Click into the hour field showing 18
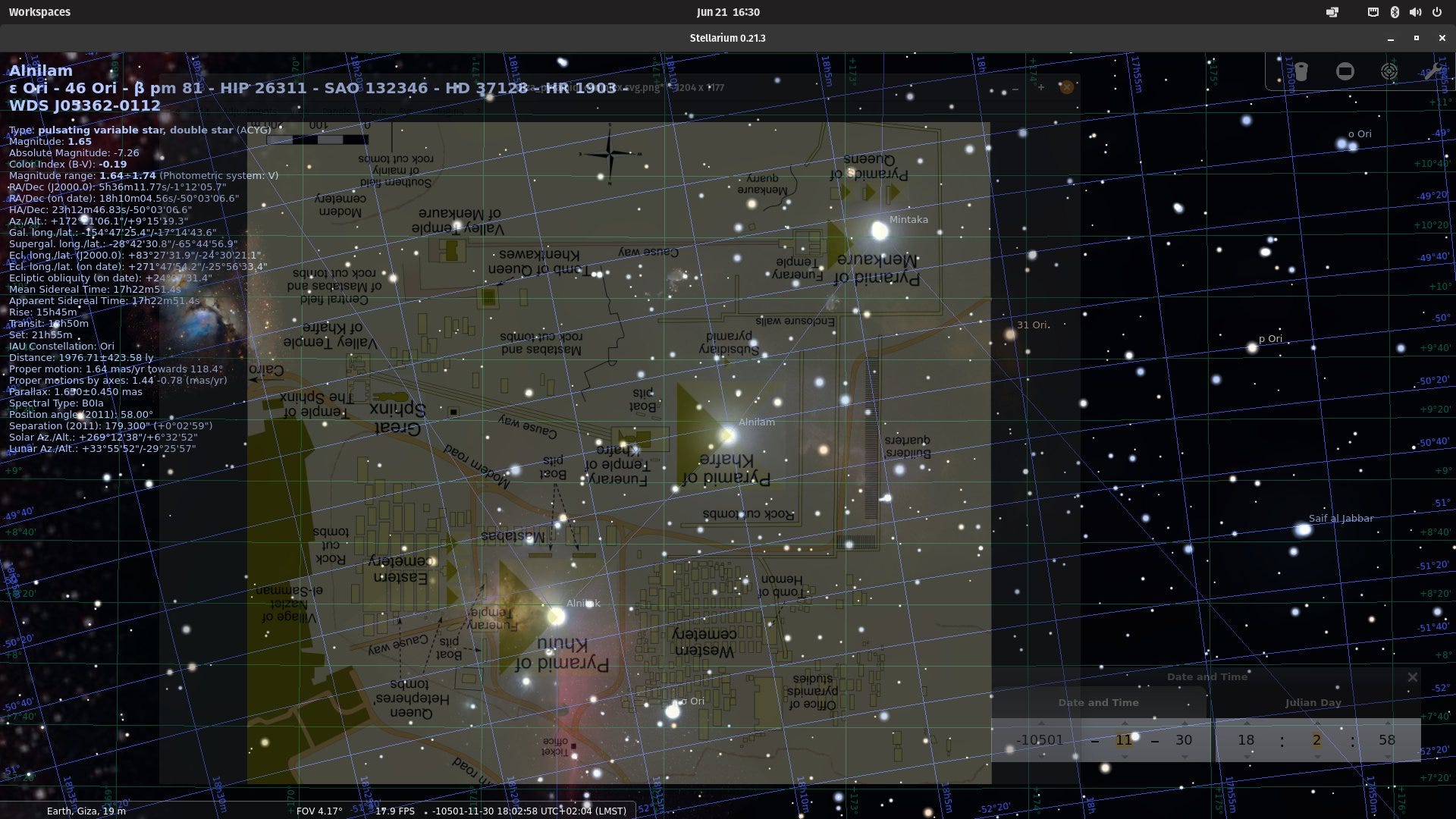Image resolution: width=1456 pixels, height=819 pixels. pos(1246,740)
